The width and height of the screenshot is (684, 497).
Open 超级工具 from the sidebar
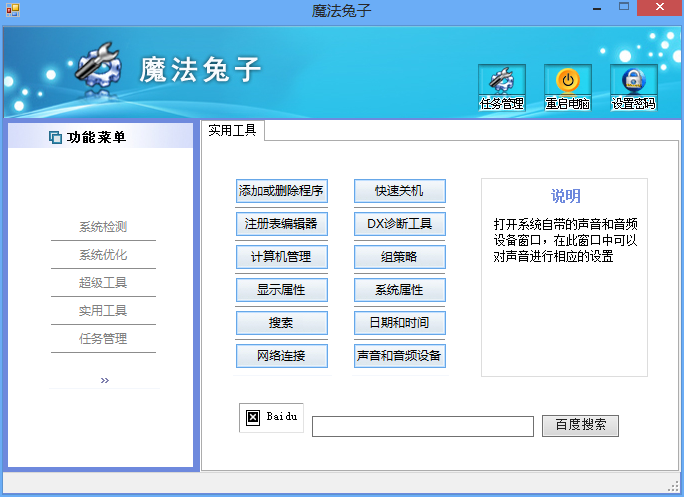pyautogui.click(x=103, y=282)
